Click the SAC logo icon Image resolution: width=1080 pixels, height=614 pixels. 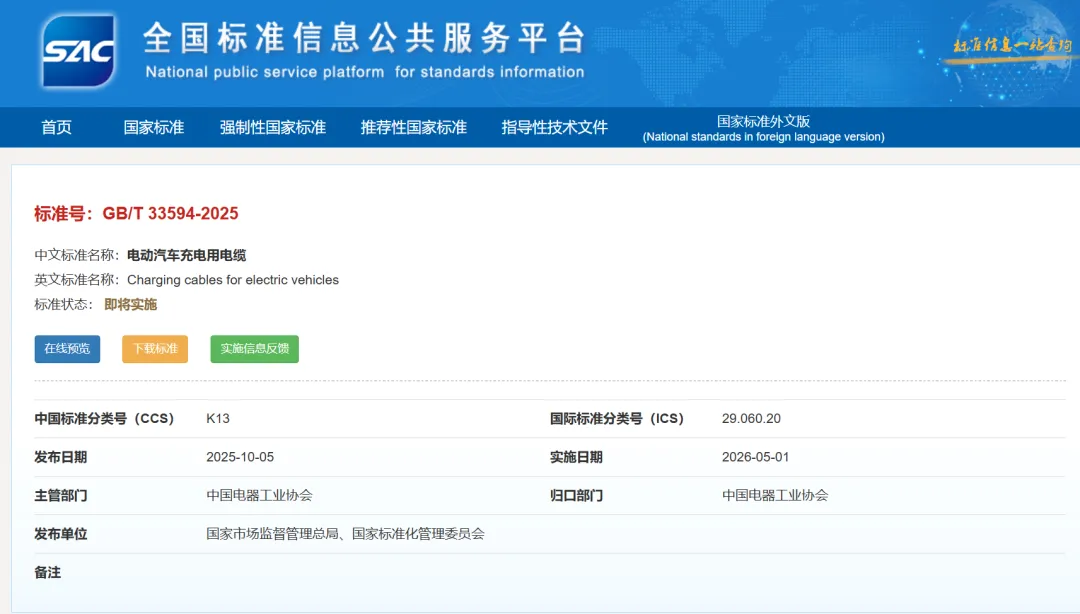point(78,51)
